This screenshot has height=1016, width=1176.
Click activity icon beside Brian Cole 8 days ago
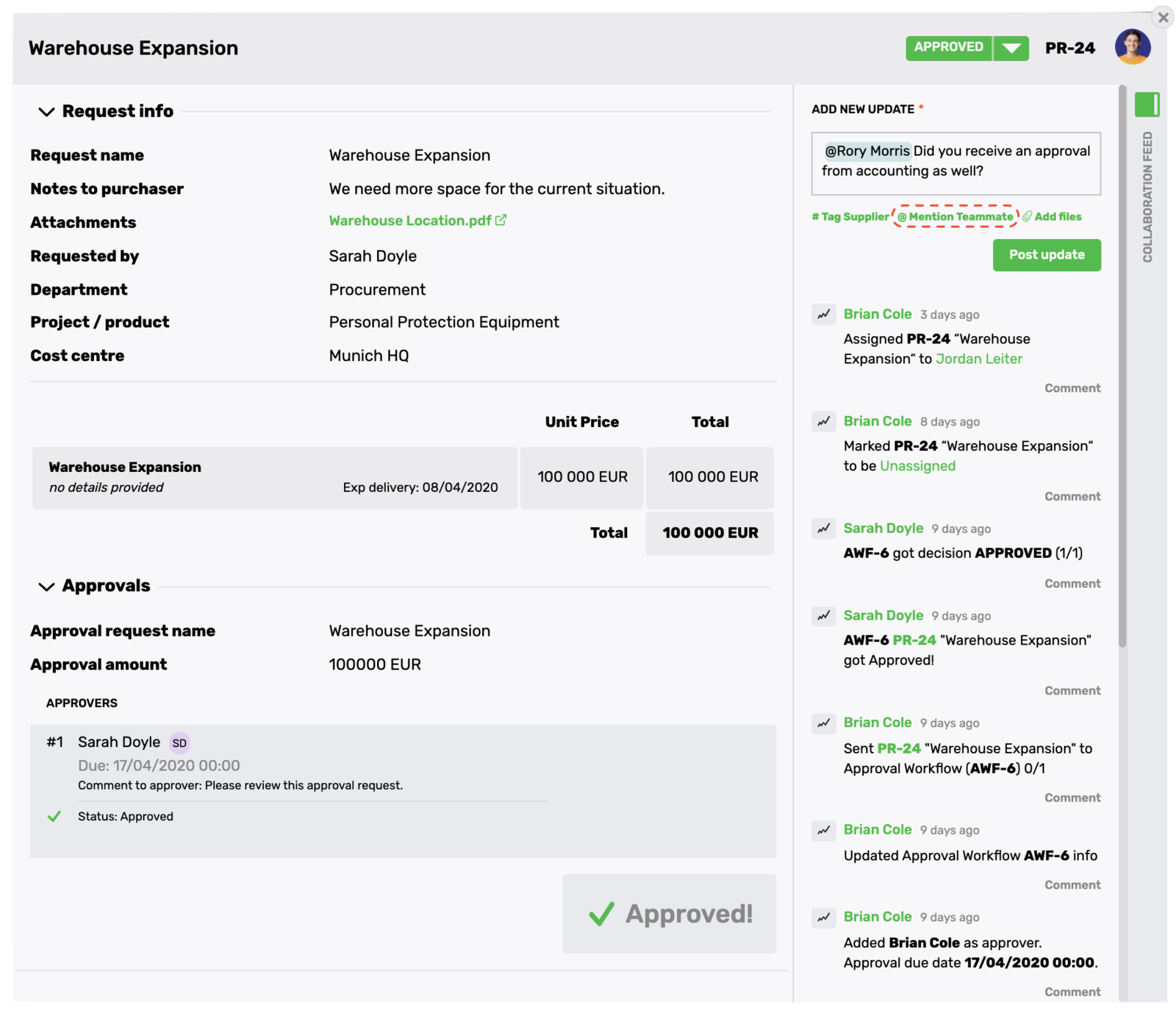[x=823, y=422]
